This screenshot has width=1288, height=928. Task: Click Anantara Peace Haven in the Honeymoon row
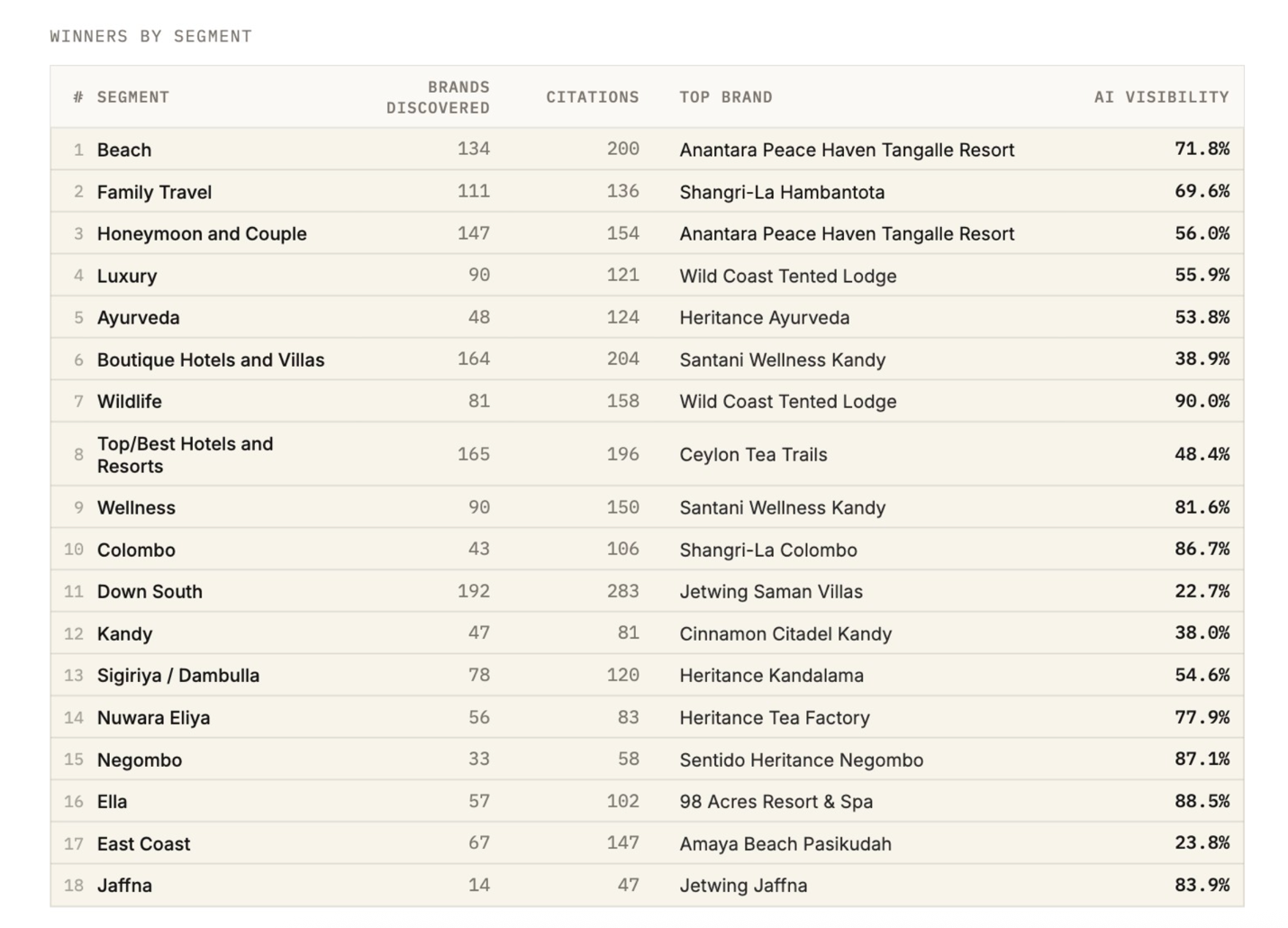point(847,233)
